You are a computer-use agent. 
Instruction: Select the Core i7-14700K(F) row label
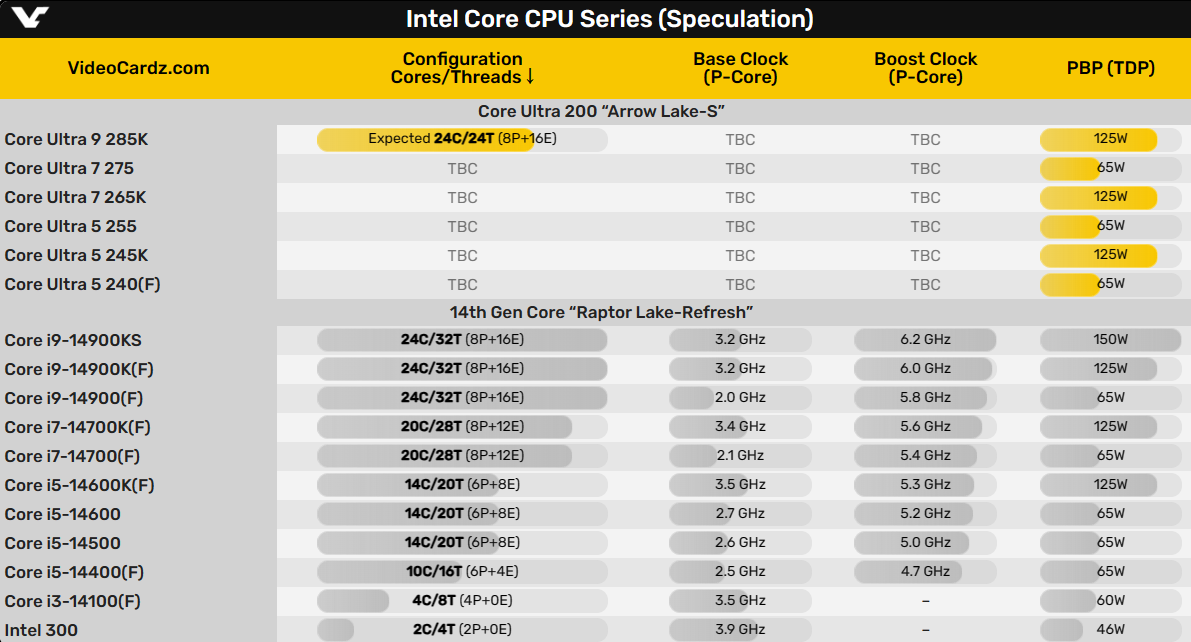(77, 427)
